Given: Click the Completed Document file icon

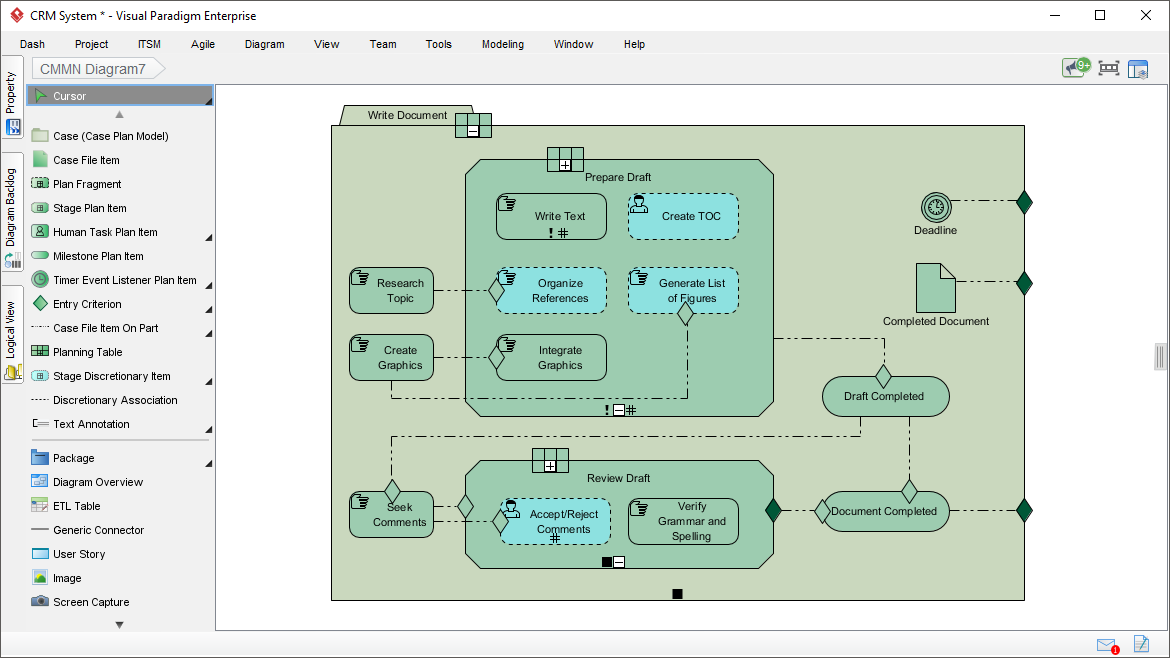Looking at the screenshot, I should (935, 288).
